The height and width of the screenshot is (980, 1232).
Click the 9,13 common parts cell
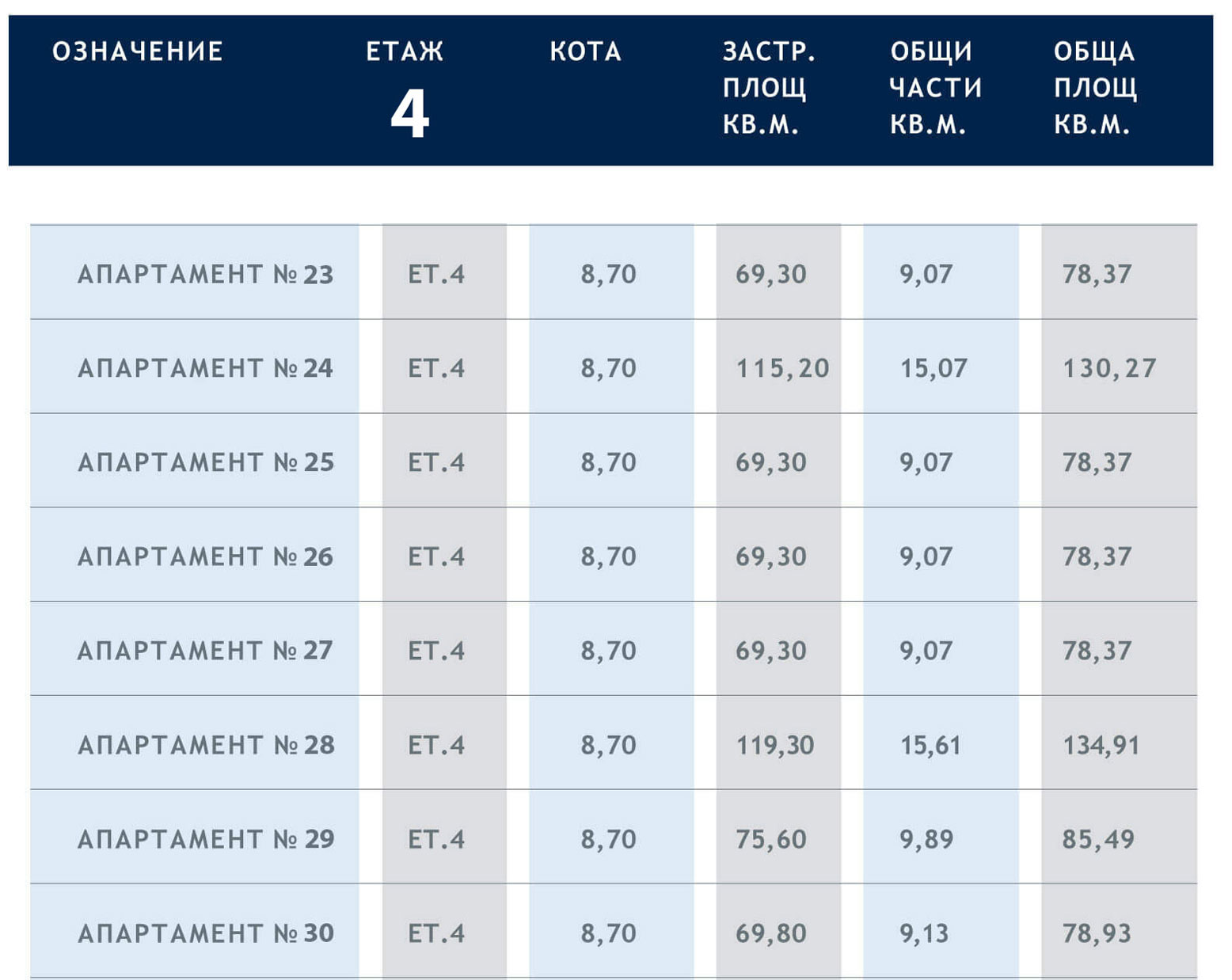(x=924, y=933)
